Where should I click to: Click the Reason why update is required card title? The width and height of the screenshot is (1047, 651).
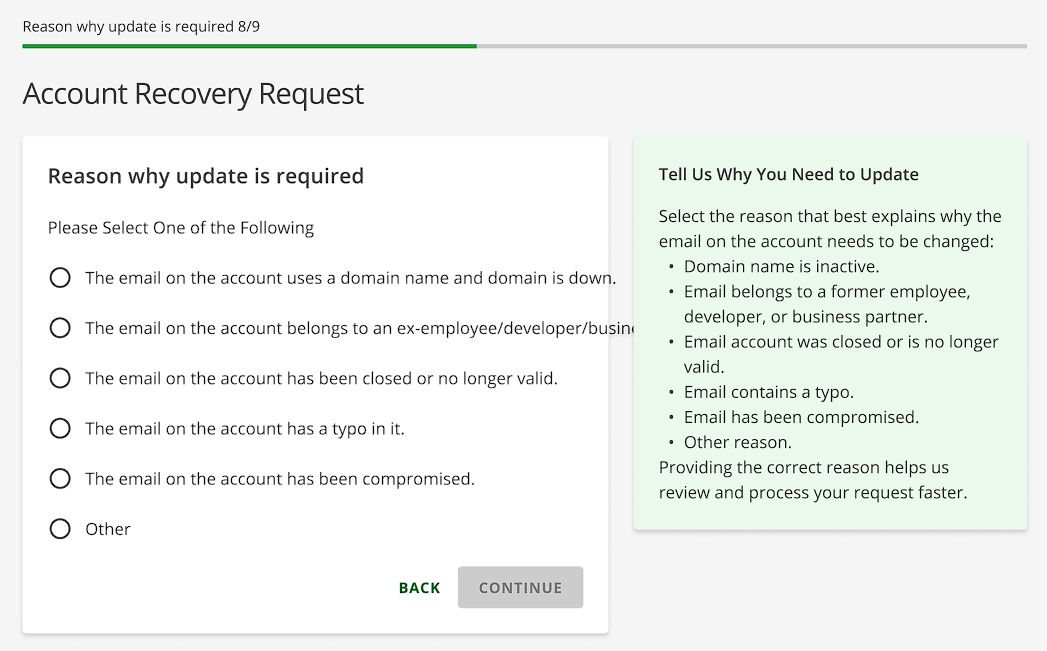(205, 175)
